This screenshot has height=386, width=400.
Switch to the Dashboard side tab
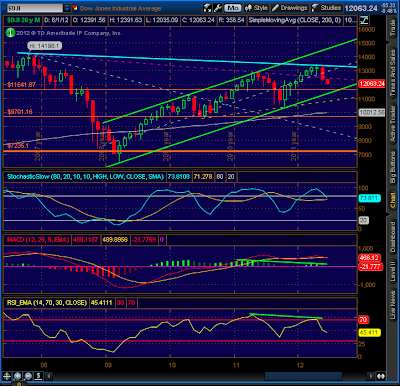pos(393,236)
